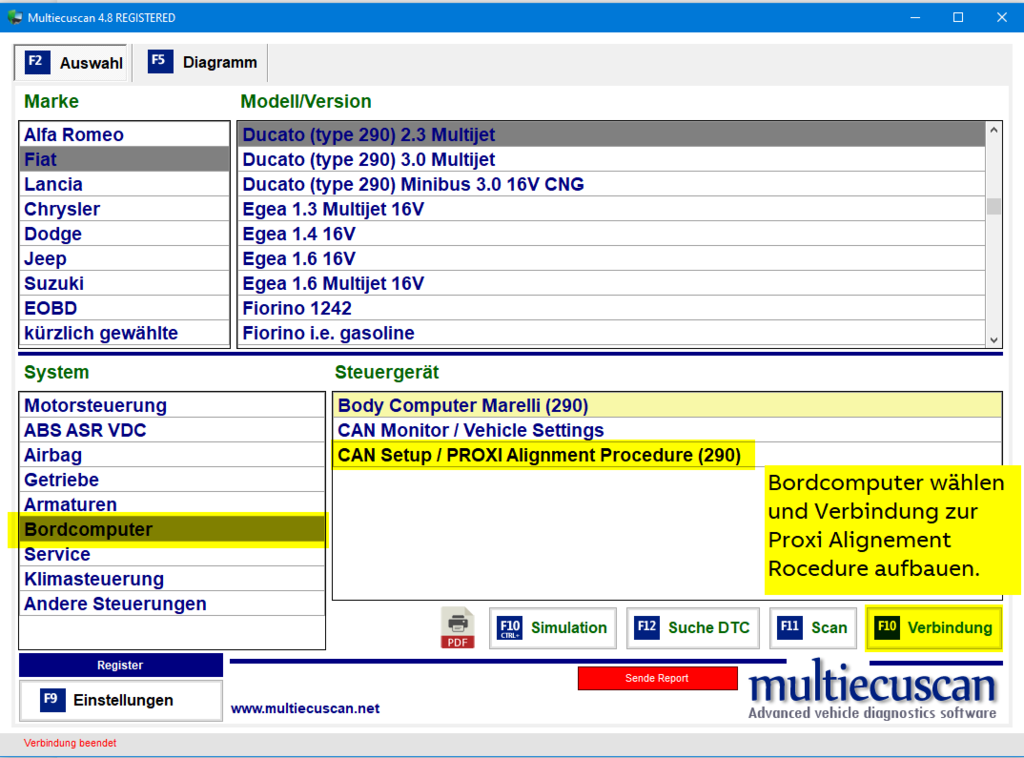Click the PDF printer icon
Screen dimensions: 1024x758
[457, 627]
